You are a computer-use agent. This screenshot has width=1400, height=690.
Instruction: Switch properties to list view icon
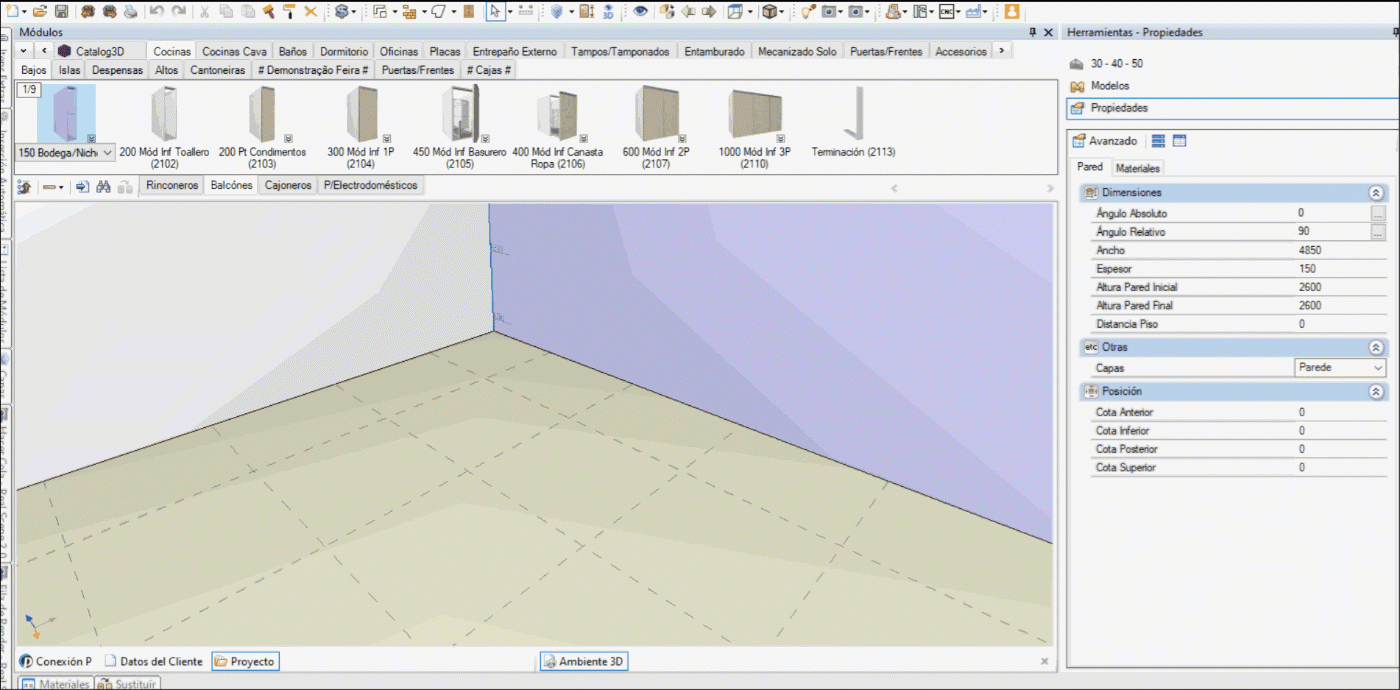(1158, 141)
